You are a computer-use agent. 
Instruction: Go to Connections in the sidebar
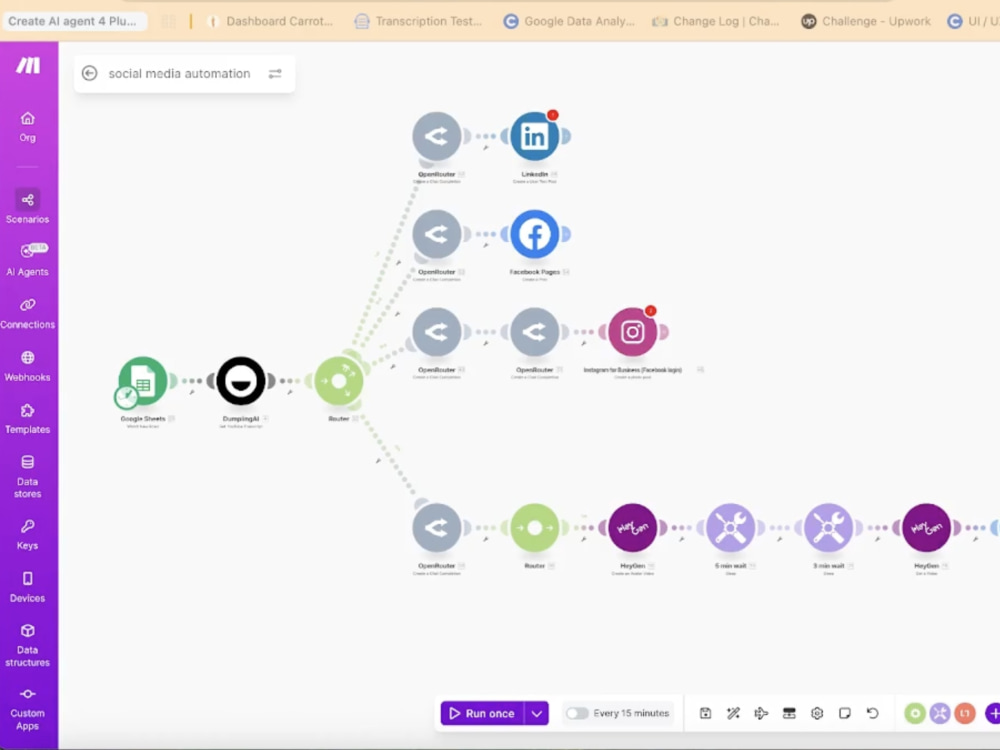click(27, 313)
